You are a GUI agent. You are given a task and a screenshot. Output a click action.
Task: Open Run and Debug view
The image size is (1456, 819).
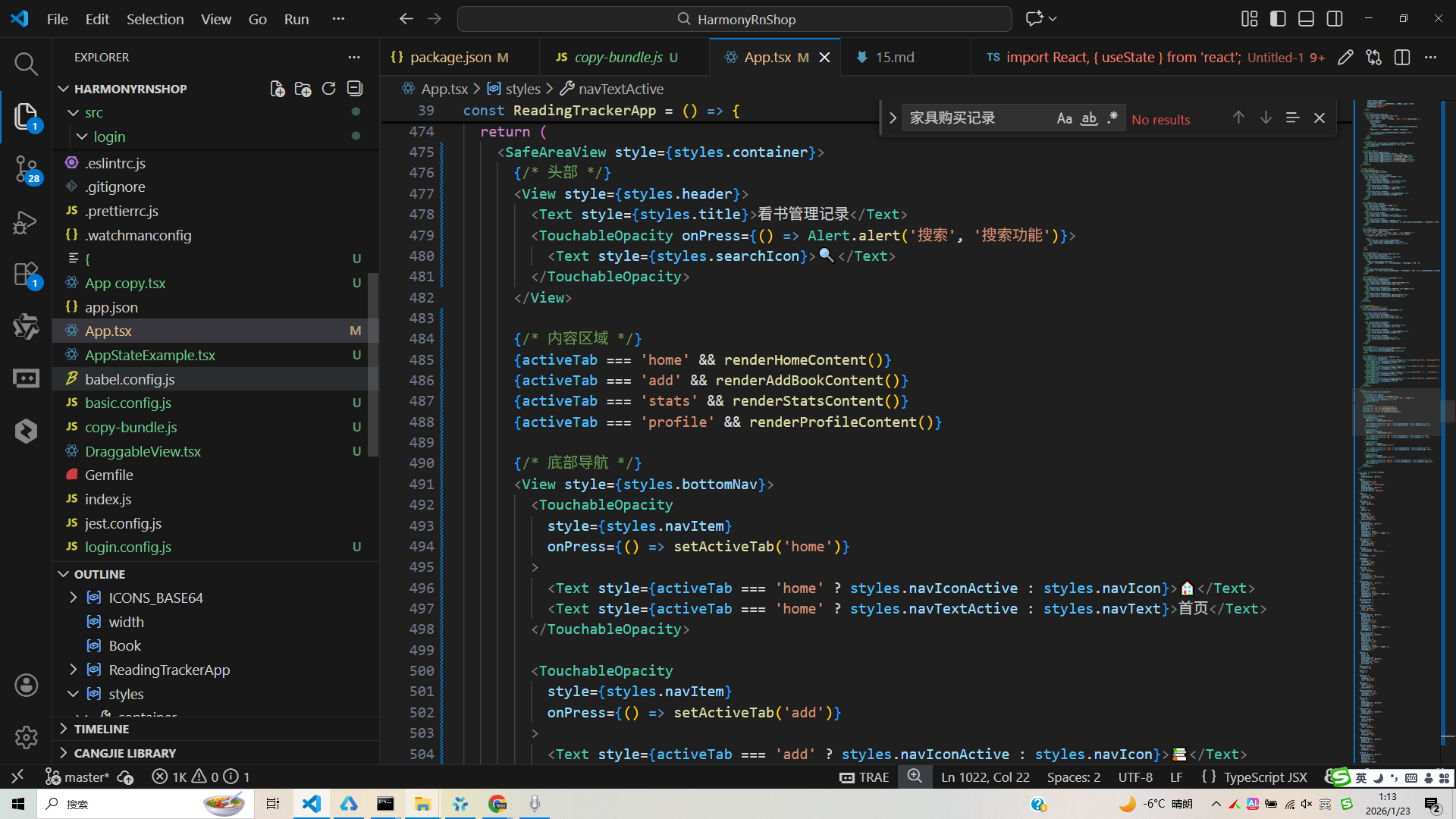click(26, 222)
